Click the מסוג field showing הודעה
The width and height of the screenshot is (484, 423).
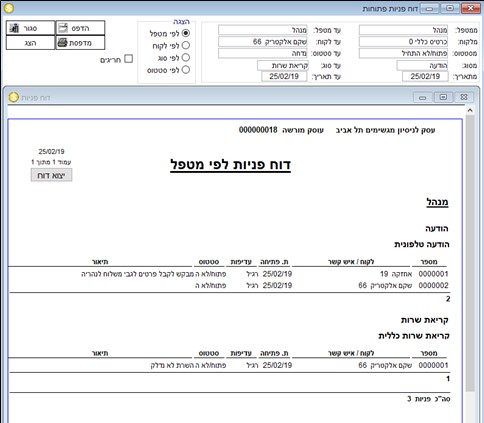[x=422, y=65]
